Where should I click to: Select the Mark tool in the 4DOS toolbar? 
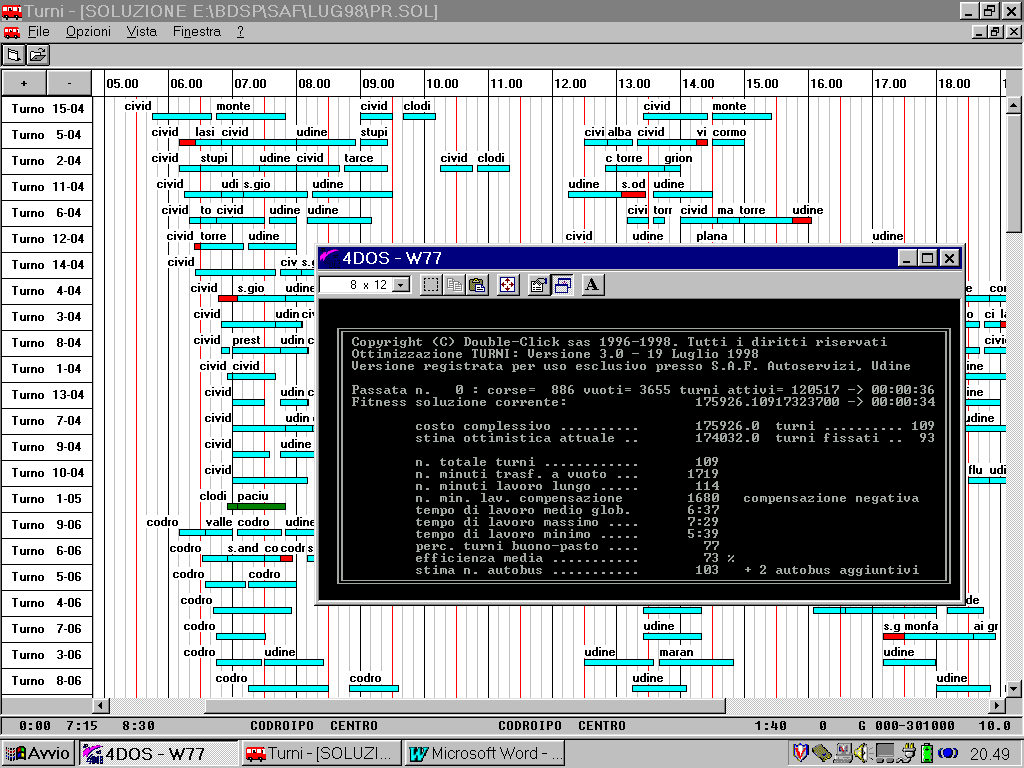pyautogui.click(x=430, y=285)
